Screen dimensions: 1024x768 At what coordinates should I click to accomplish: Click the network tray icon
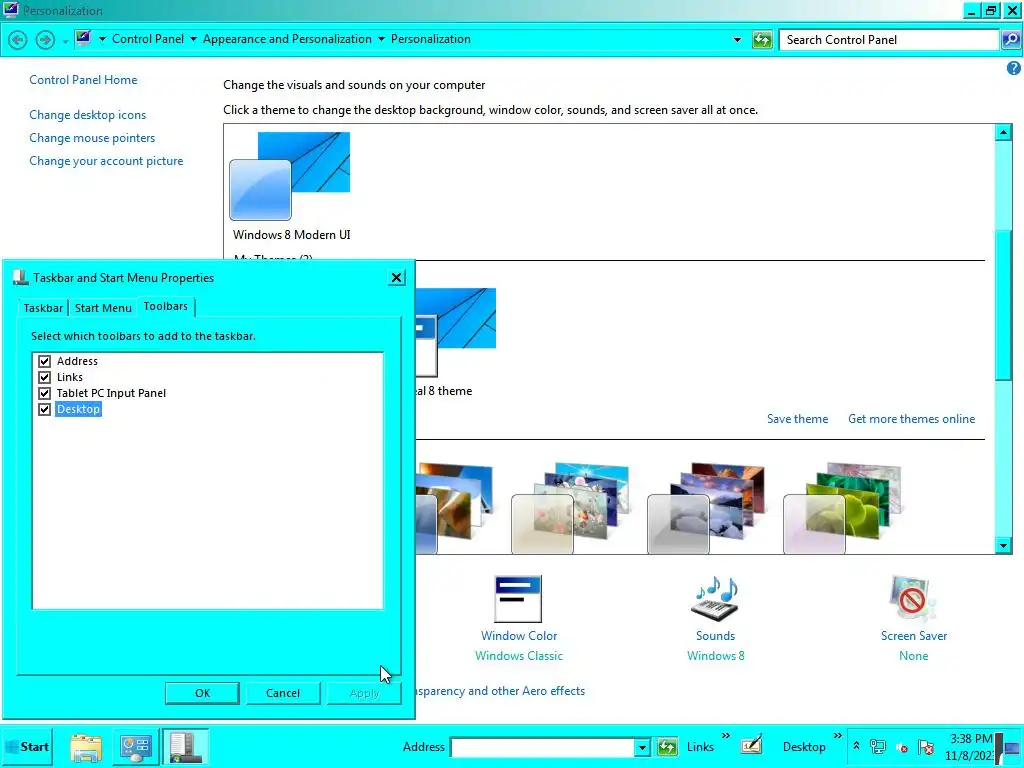click(878, 746)
